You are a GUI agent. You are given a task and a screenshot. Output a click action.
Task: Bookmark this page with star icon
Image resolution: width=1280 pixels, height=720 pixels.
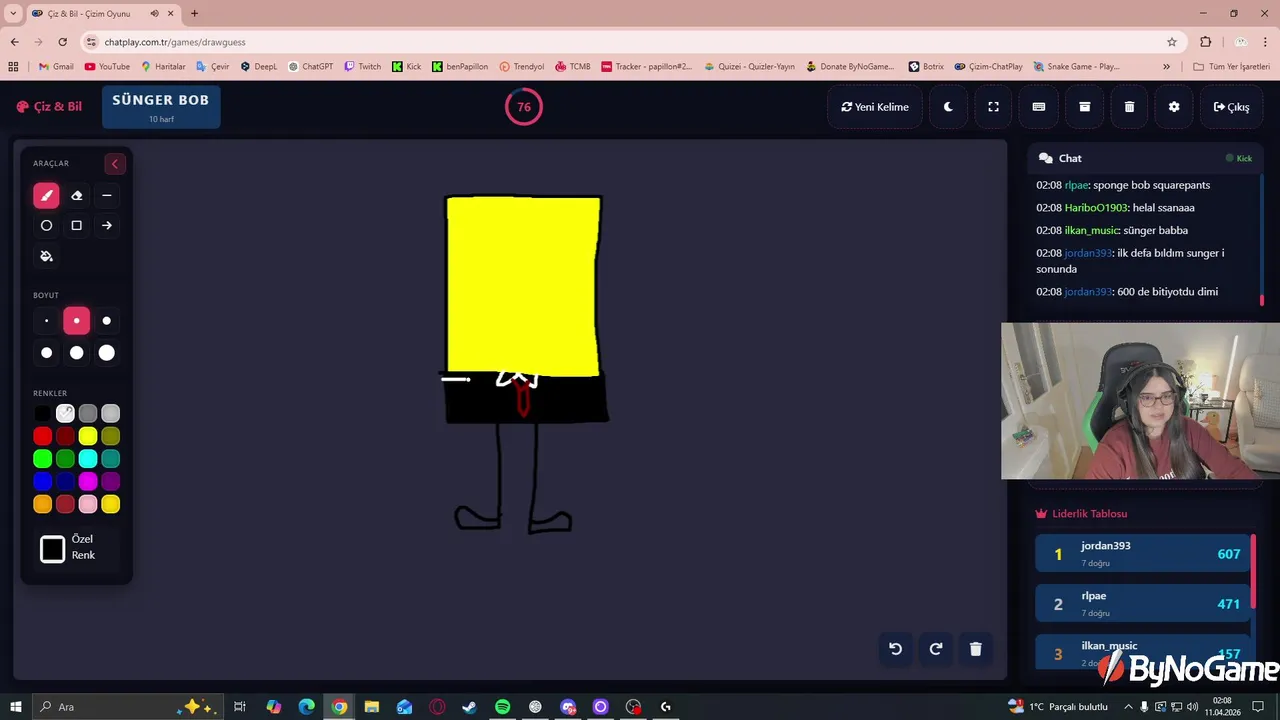tap(1172, 42)
